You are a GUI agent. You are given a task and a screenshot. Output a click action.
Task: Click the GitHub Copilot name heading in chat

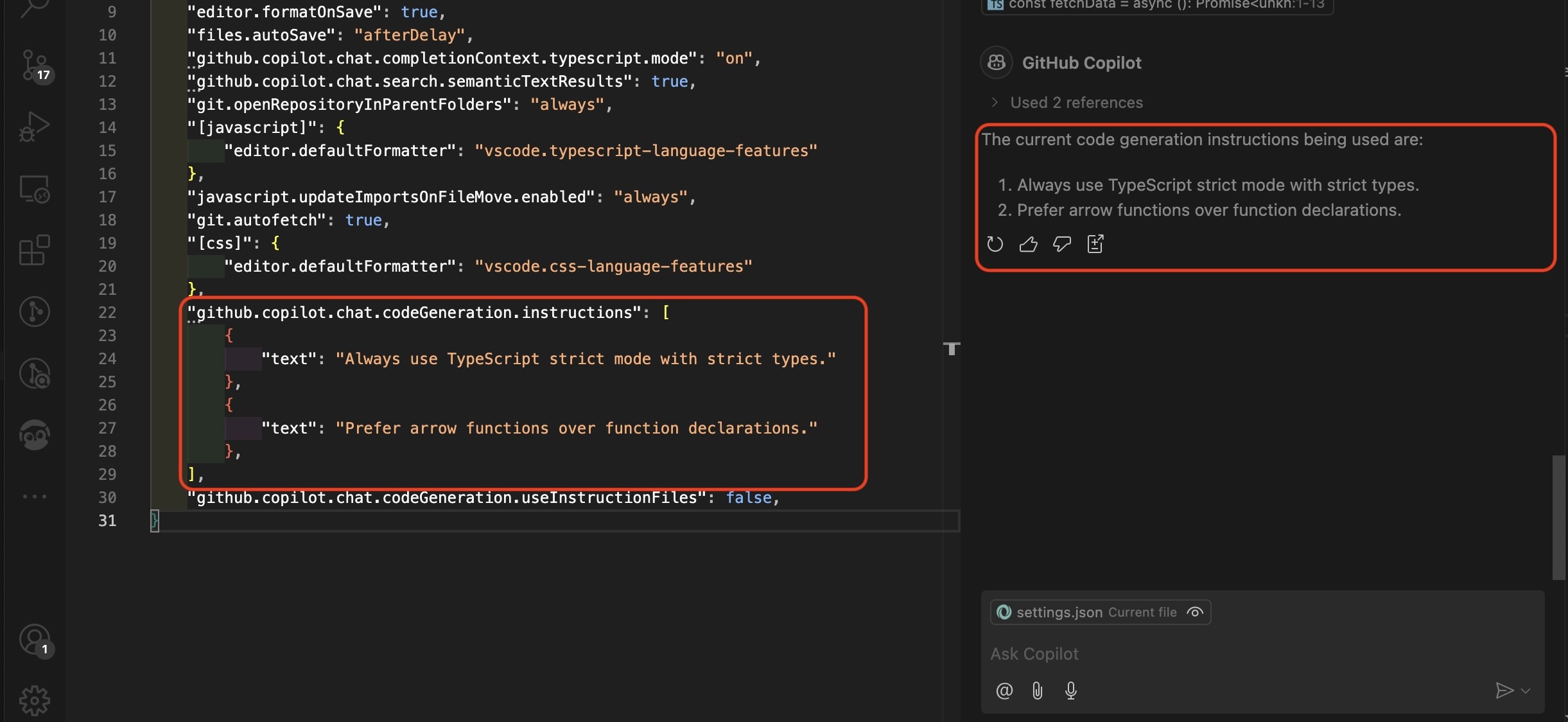point(1082,63)
